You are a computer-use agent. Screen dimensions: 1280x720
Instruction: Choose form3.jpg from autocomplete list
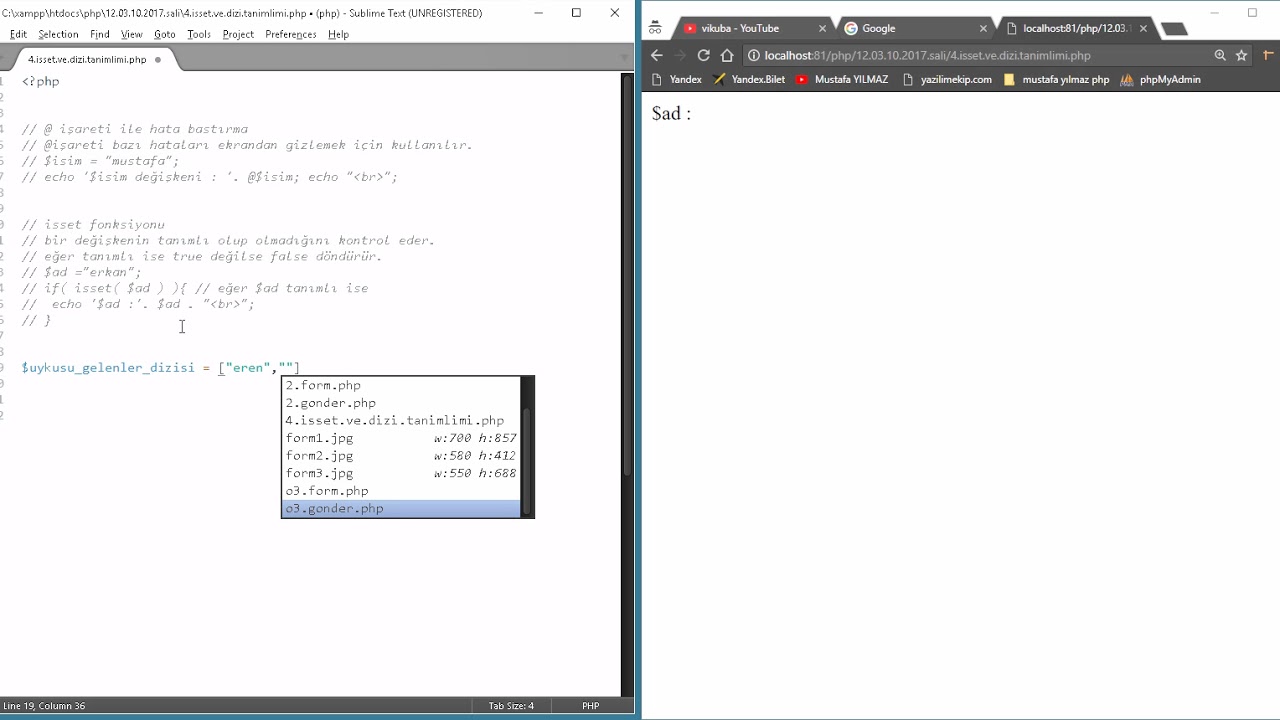[x=400, y=473]
